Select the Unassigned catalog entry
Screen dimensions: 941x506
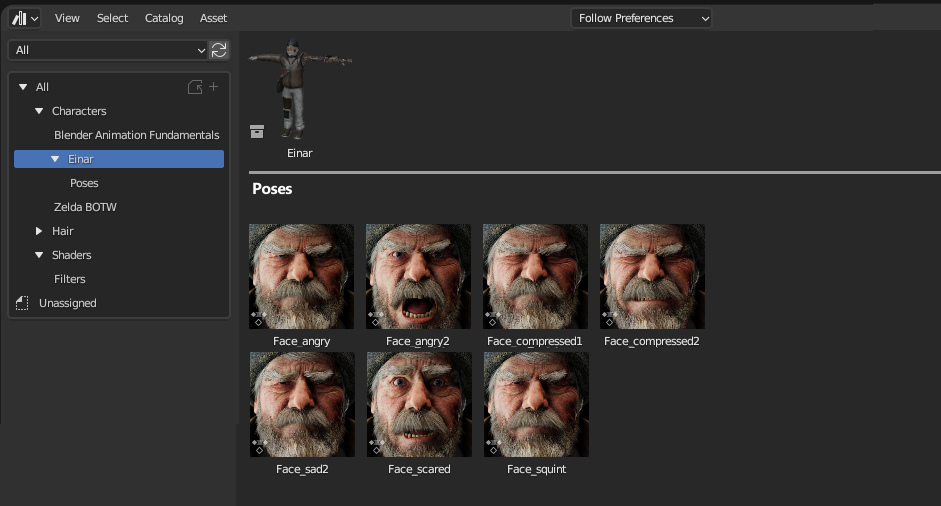(67, 303)
